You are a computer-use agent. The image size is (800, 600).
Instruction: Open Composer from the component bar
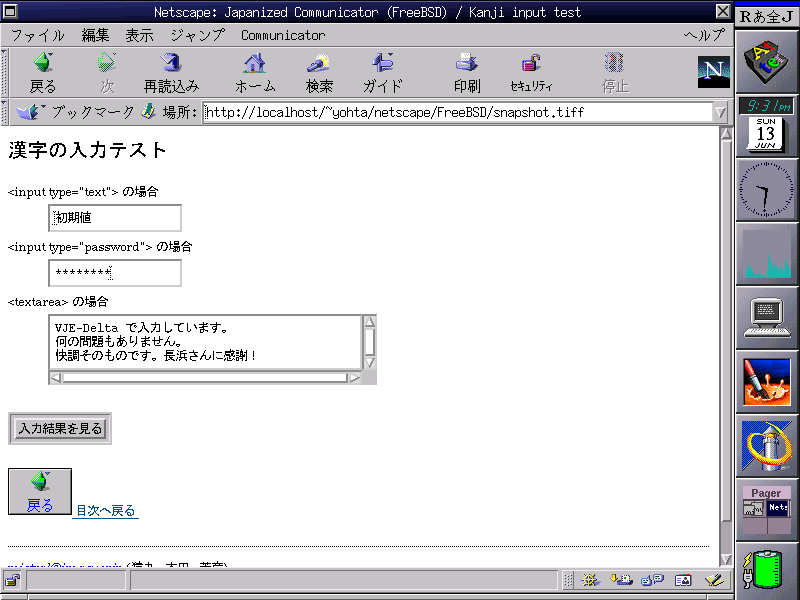714,580
